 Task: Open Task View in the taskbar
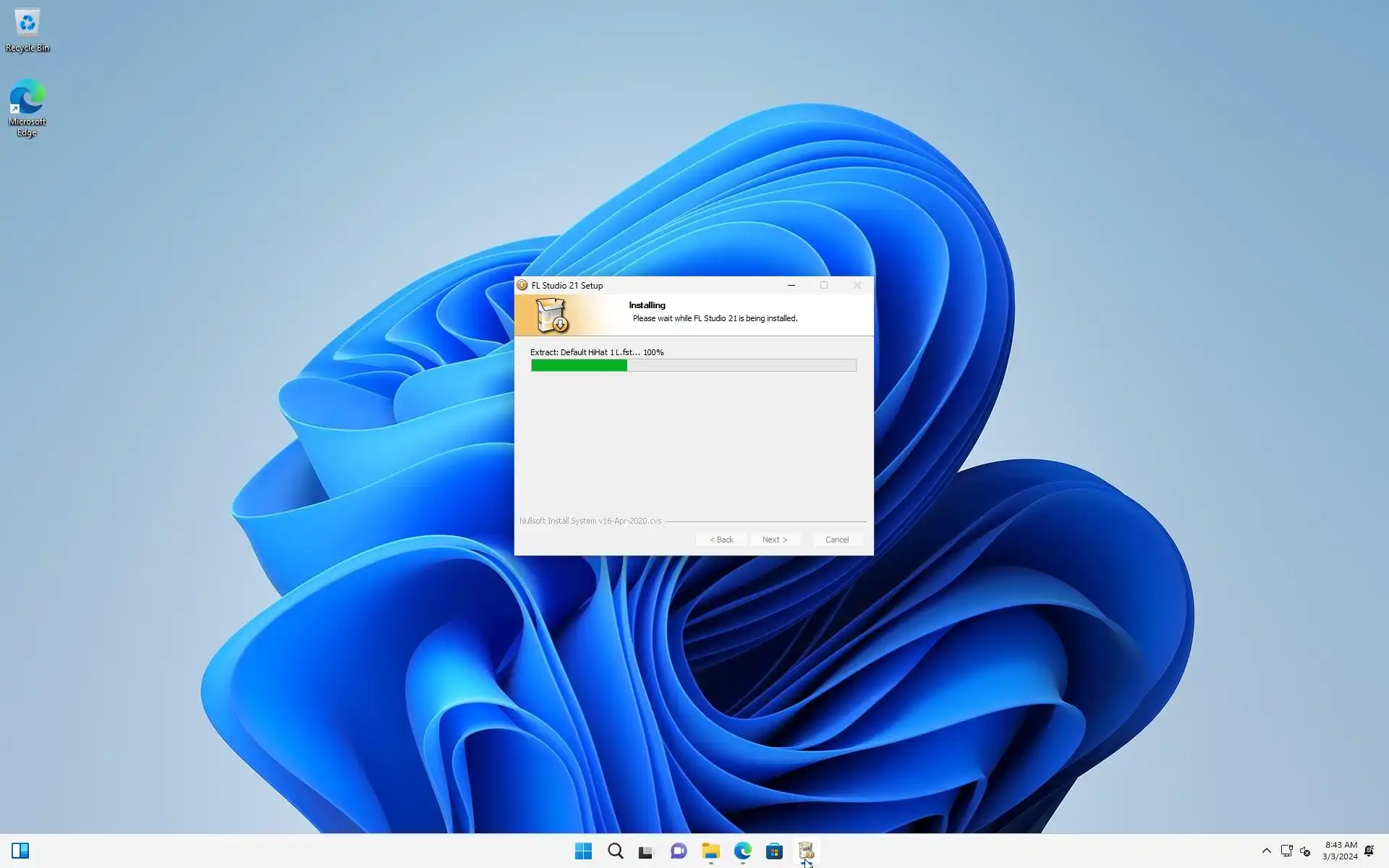point(646,851)
